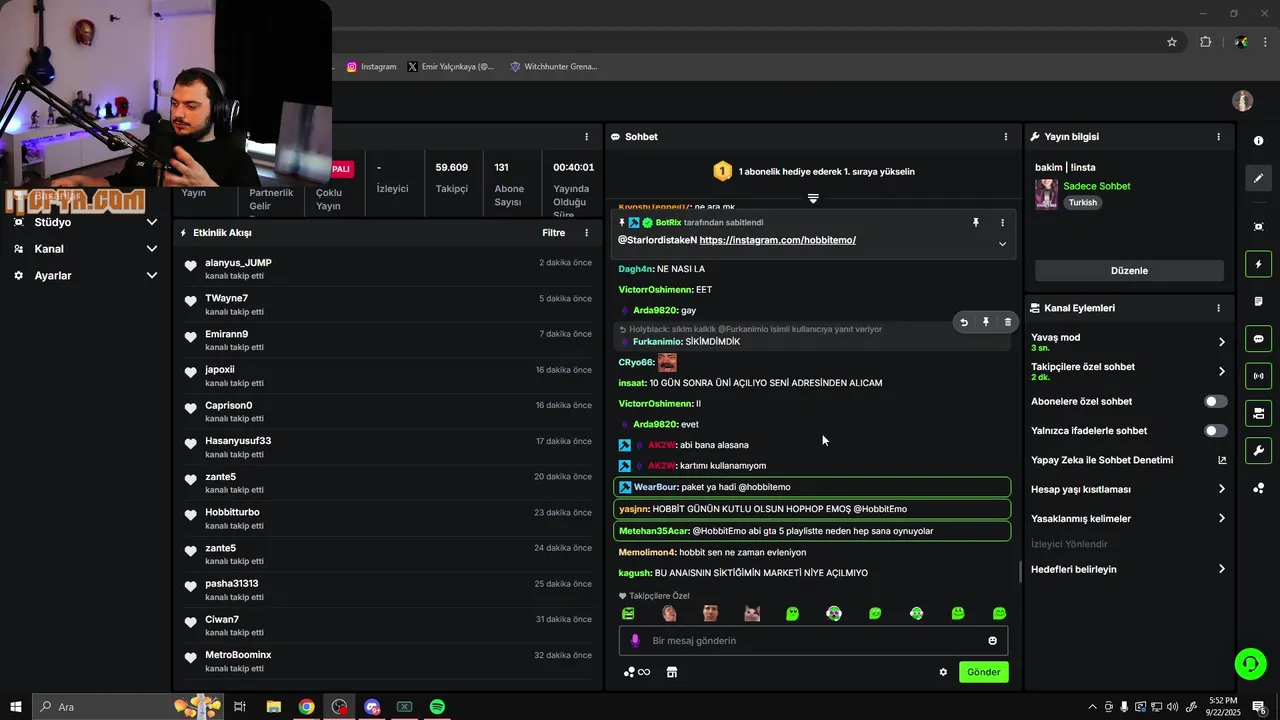Toggle the chat bubble panel icon
This screenshot has width=1280, height=720.
[1258, 339]
